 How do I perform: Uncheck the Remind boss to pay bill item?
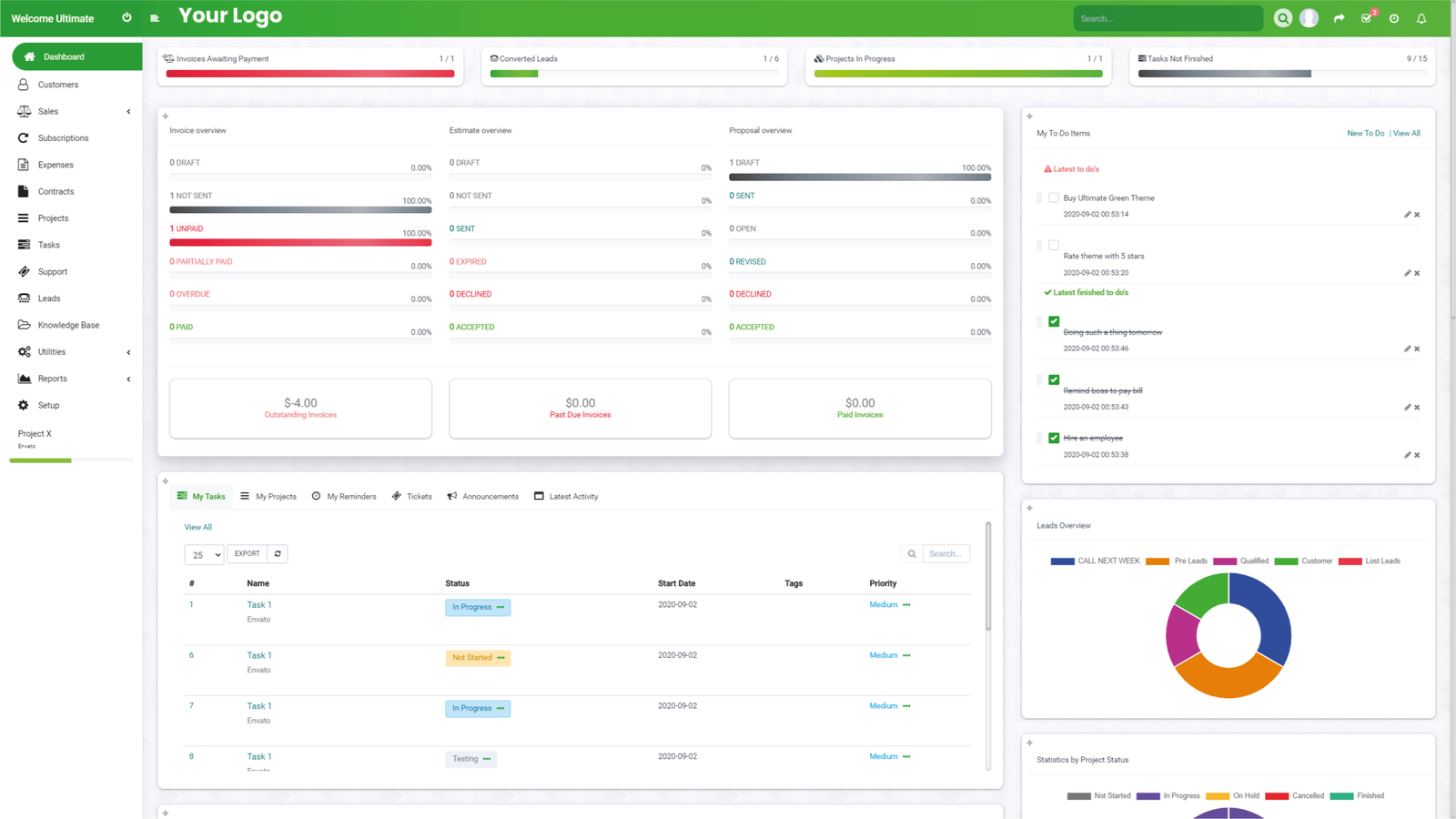tap(1054, 379)
